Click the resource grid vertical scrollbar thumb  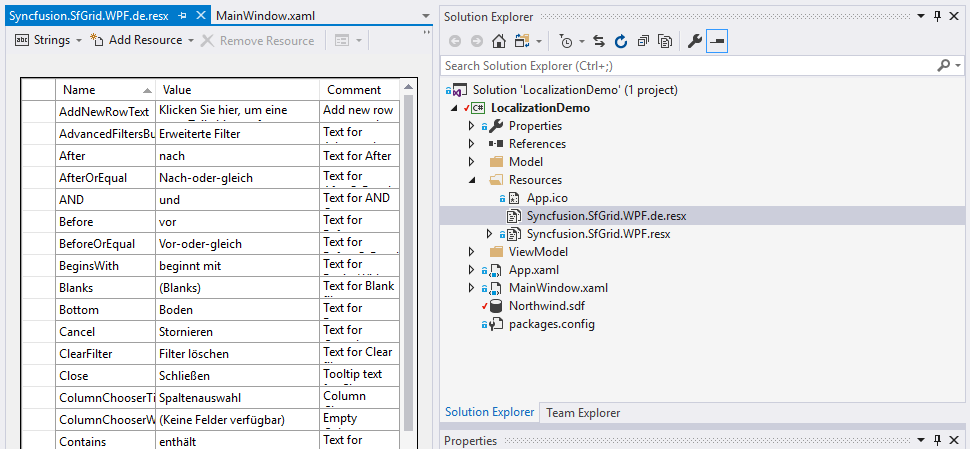pyautogui.click(x=408, y=263)
